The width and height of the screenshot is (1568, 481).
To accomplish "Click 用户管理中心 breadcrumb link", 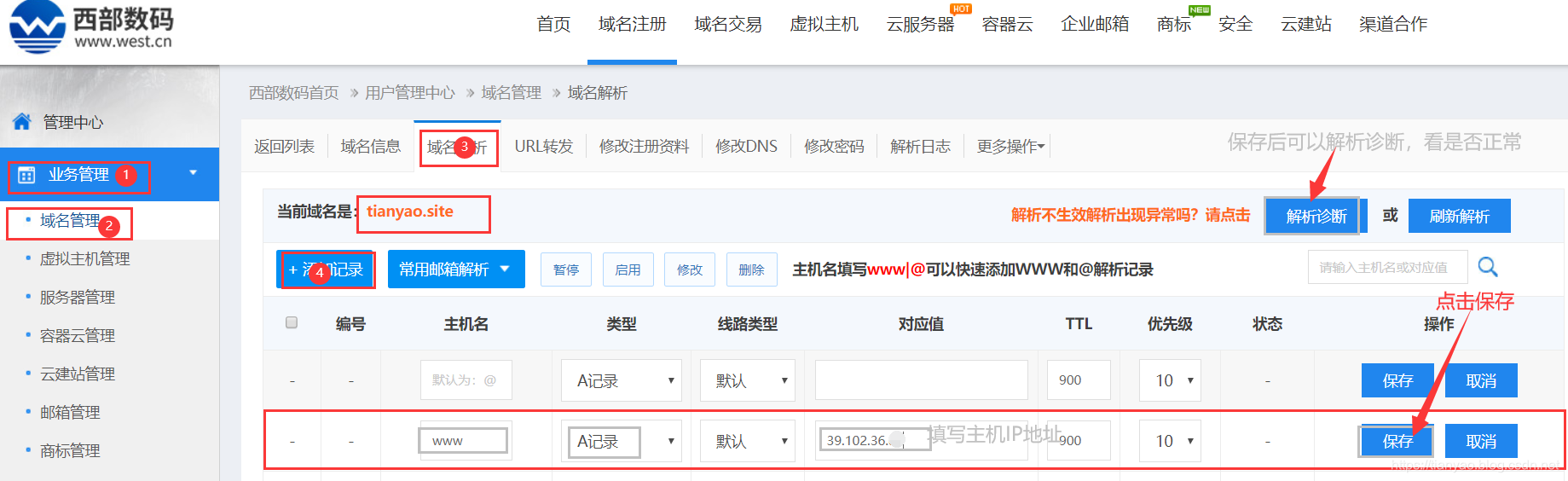I will pos(410,93).
